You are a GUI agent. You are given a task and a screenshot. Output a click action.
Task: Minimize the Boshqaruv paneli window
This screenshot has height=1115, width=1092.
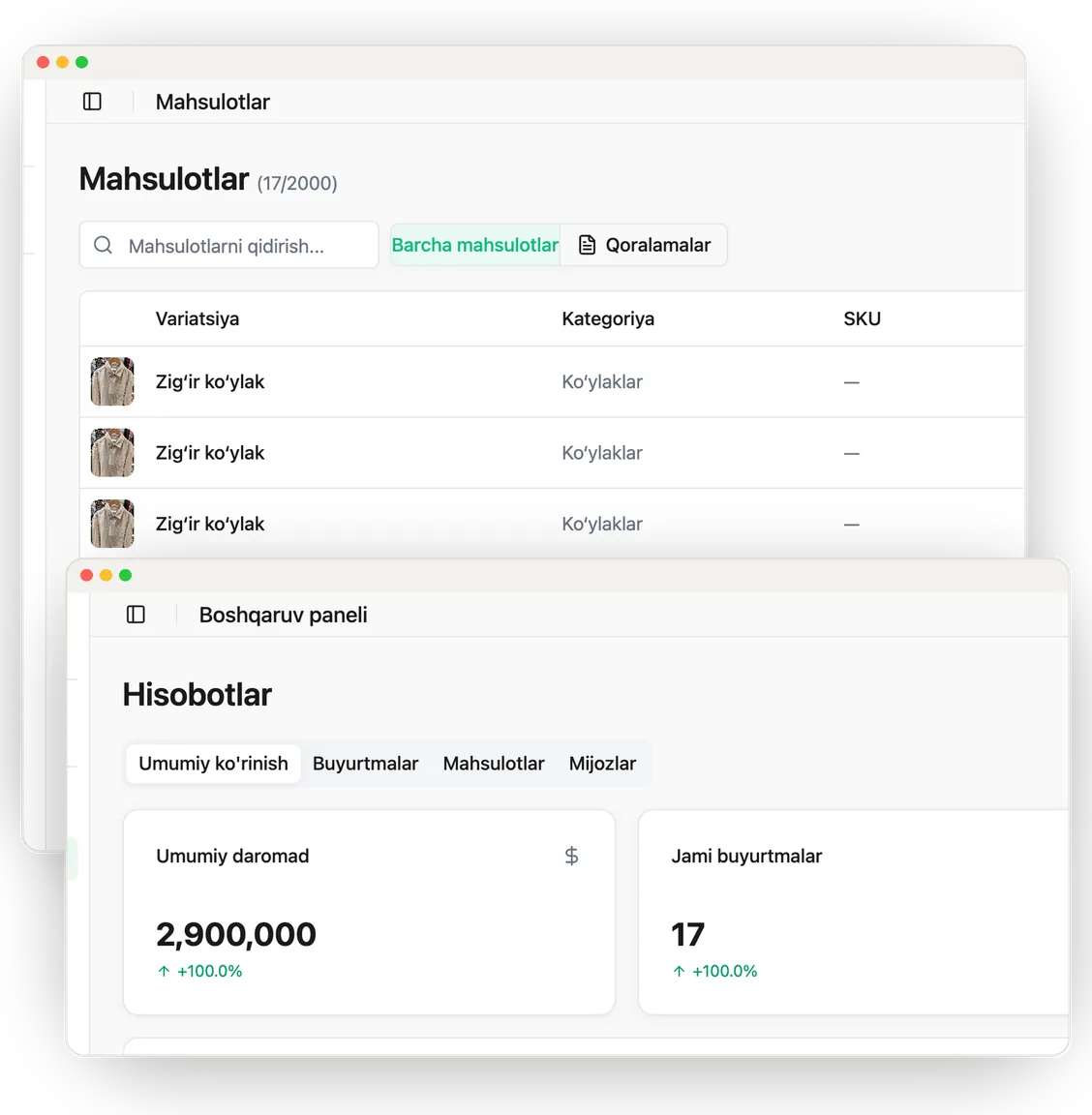(106, 575)
